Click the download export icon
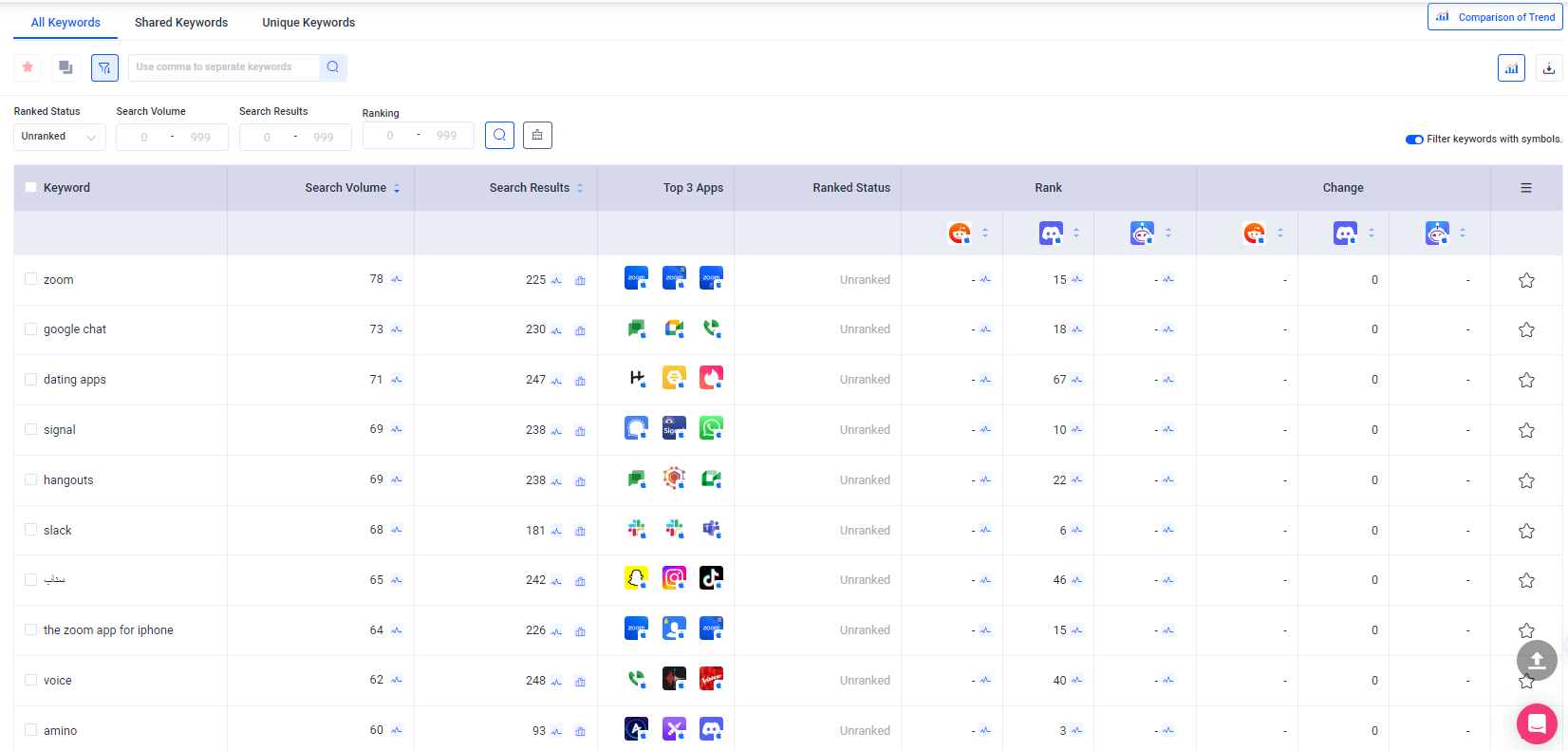The image size is (1568, 751). pos(1549,68)
